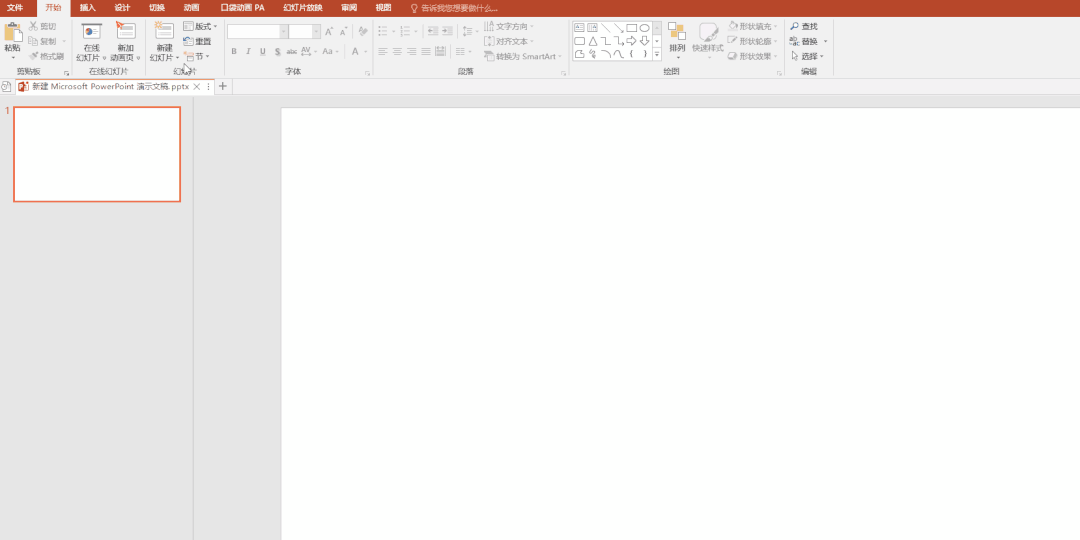Toggle Italic formatting

[249, 52]
